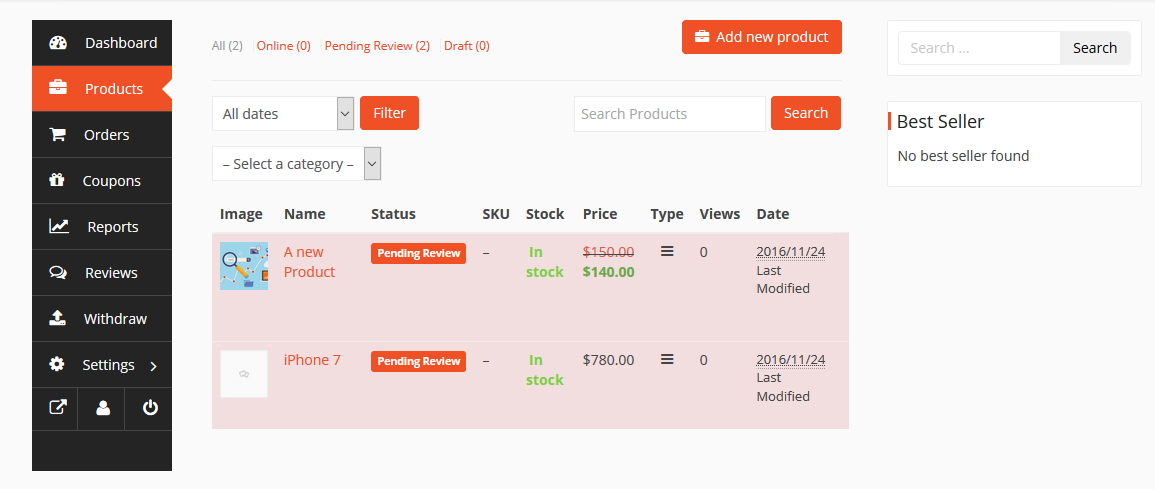Click the type icon for iPhone 7

coord(667,359)
